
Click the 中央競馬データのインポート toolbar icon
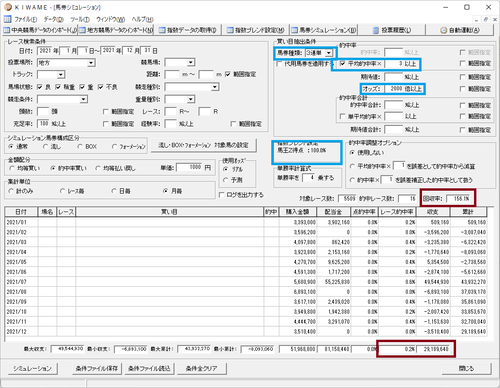click(x=7, y=30)
